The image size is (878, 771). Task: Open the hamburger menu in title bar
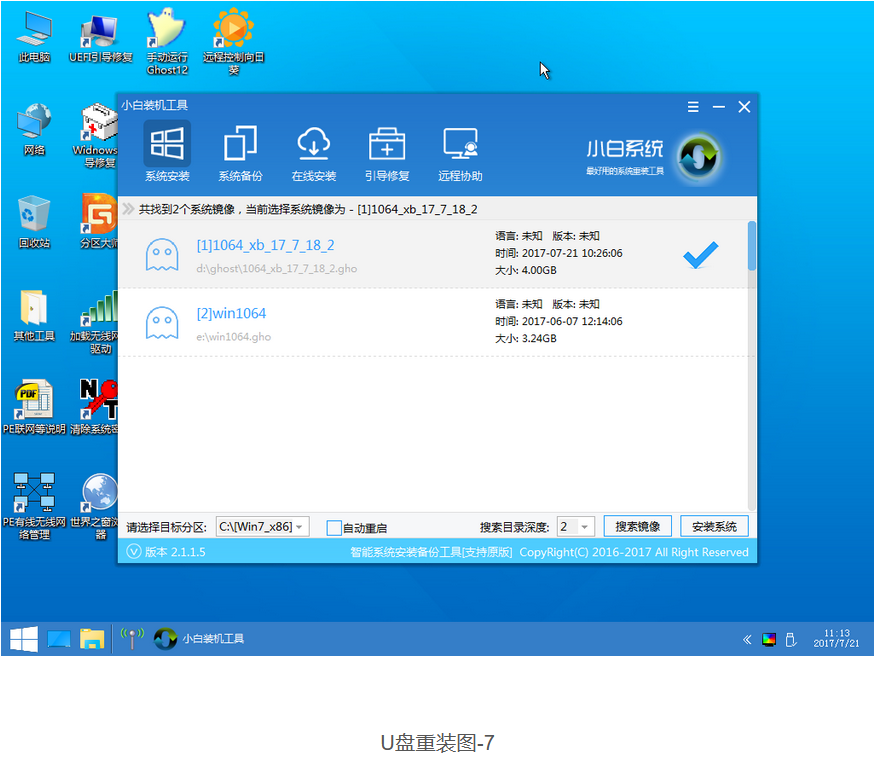(x=693, y=107)
